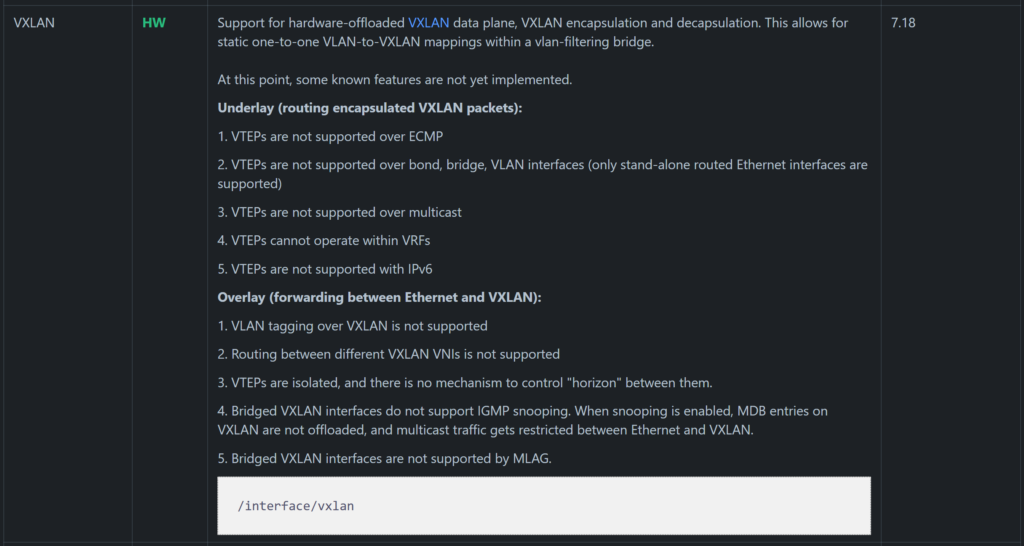This screenshot has height=546, width=1024.
Task: Click the 'some known features' notice sentence
Action: coord(394,80)
